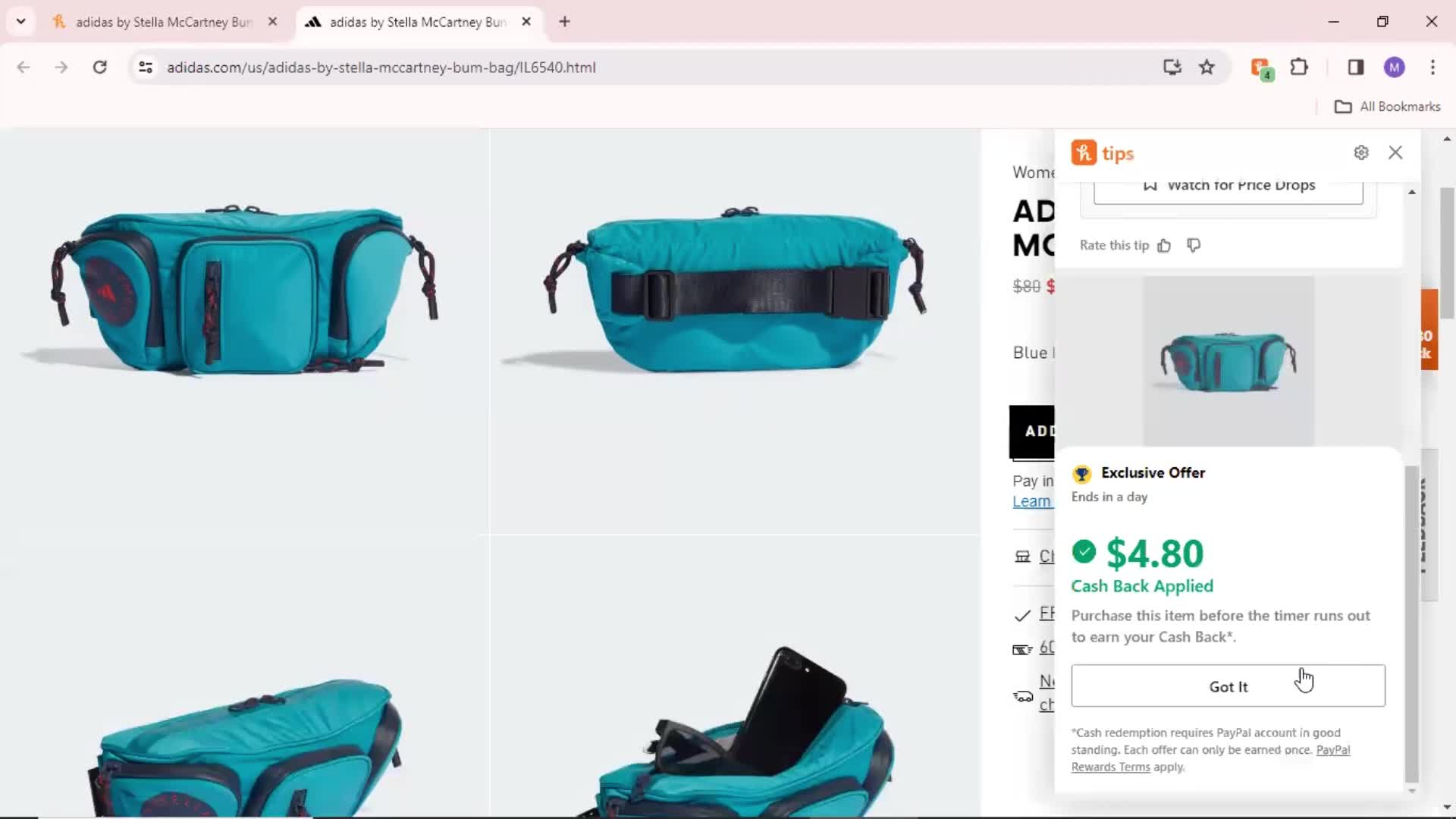Click the Got It button
Image resolution: width=1456 pixels, height=819 pixels.
coord(1229,686)
